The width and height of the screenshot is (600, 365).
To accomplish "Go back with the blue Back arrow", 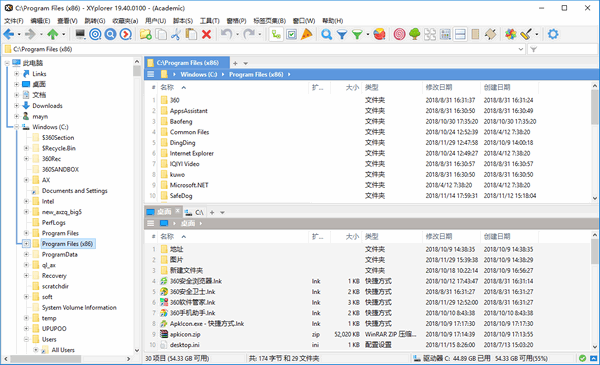I will coord(8,34).
